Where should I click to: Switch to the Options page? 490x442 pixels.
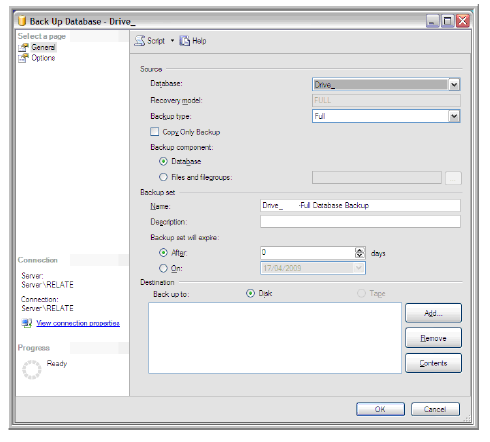tap(43, 58)
